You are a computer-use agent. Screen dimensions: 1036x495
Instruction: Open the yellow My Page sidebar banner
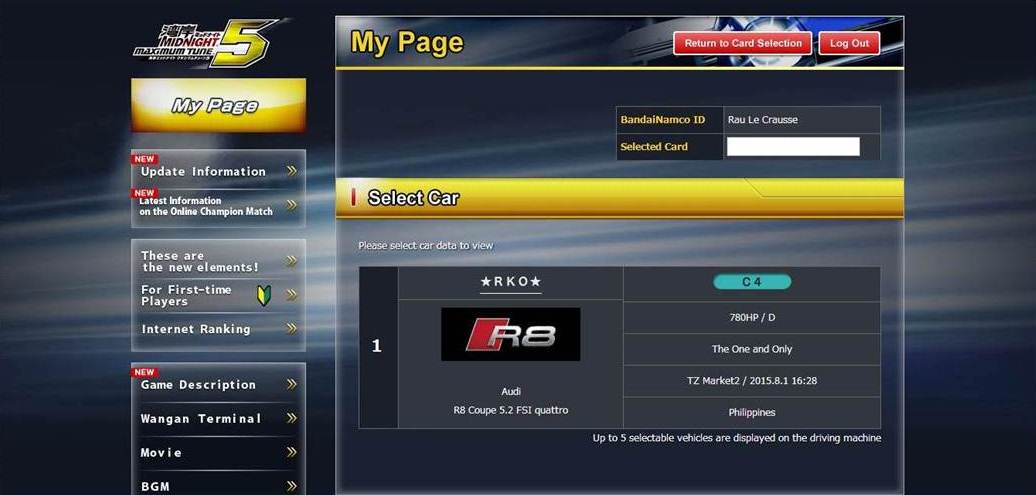[x=218, y=105]
